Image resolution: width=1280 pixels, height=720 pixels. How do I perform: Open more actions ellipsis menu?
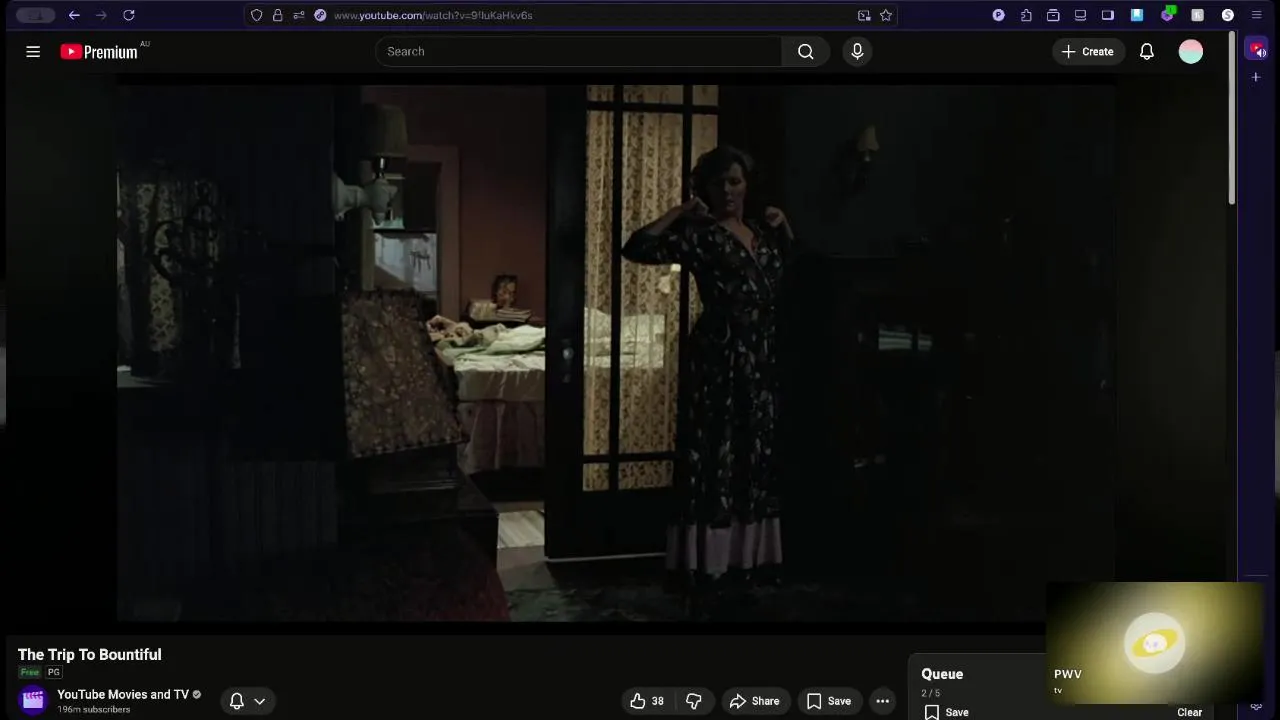pyautogui.click(x=882, y=701)
